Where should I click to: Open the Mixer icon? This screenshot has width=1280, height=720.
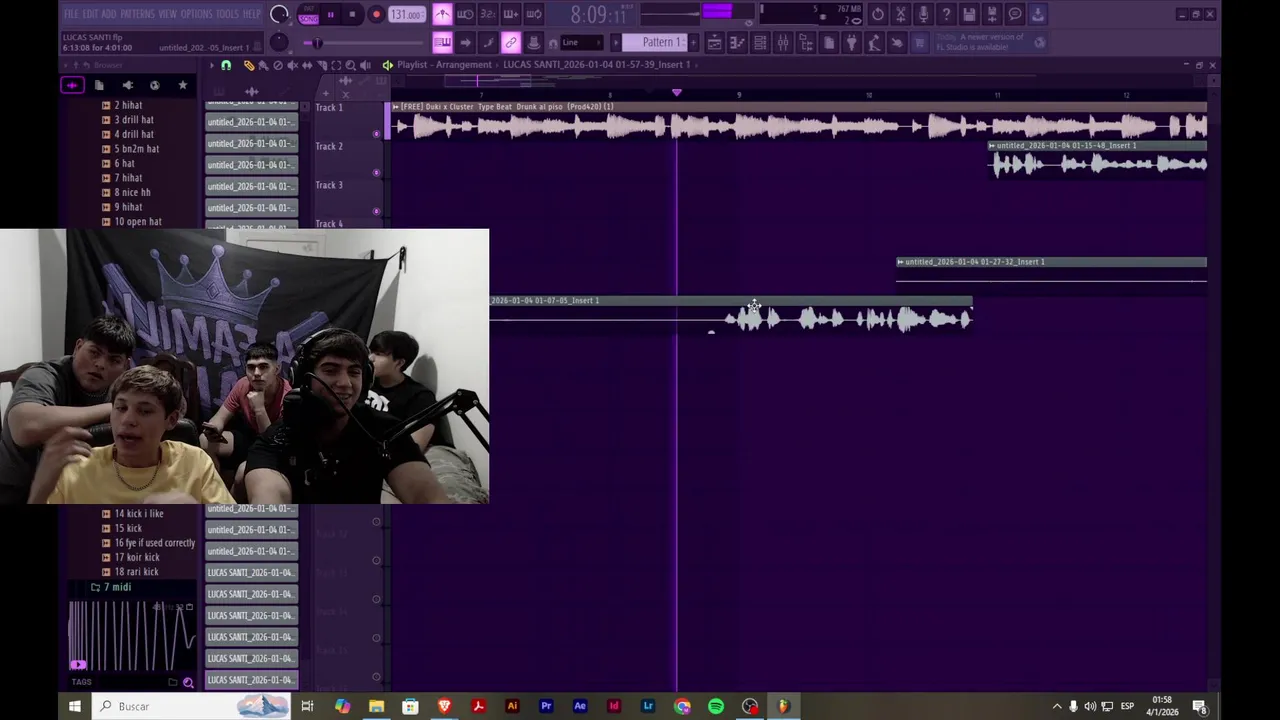pyautogui.click(x=783, y=42)
